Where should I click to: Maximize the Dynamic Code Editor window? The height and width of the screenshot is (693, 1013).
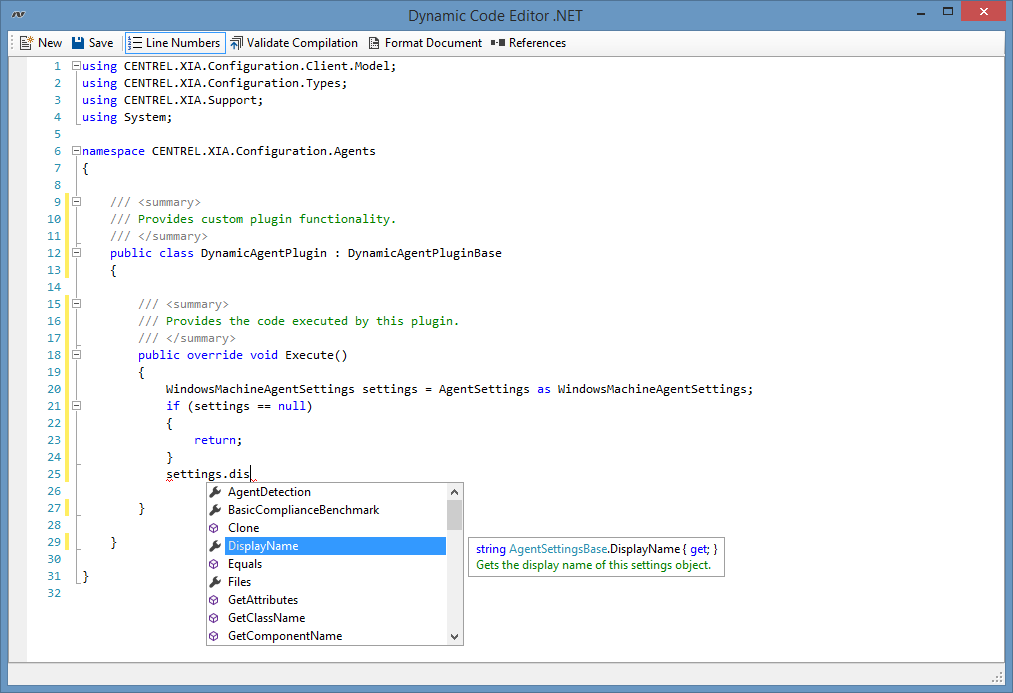(x=948, y=12)
